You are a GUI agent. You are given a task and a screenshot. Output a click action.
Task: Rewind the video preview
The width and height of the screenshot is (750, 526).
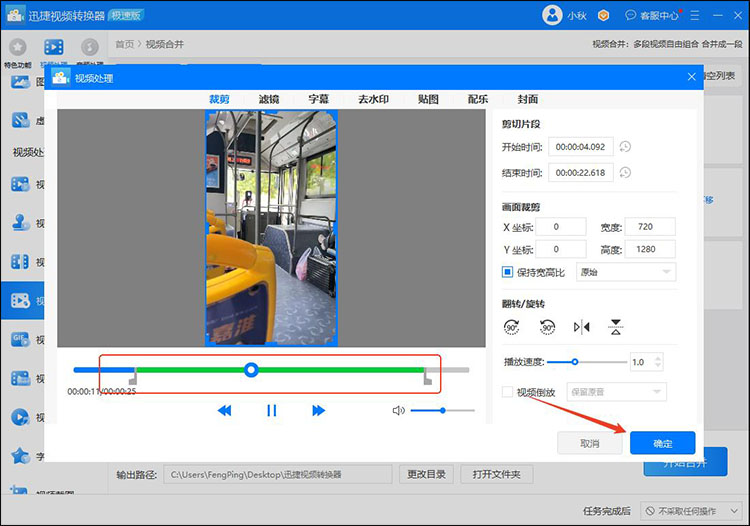pos(224,410)
